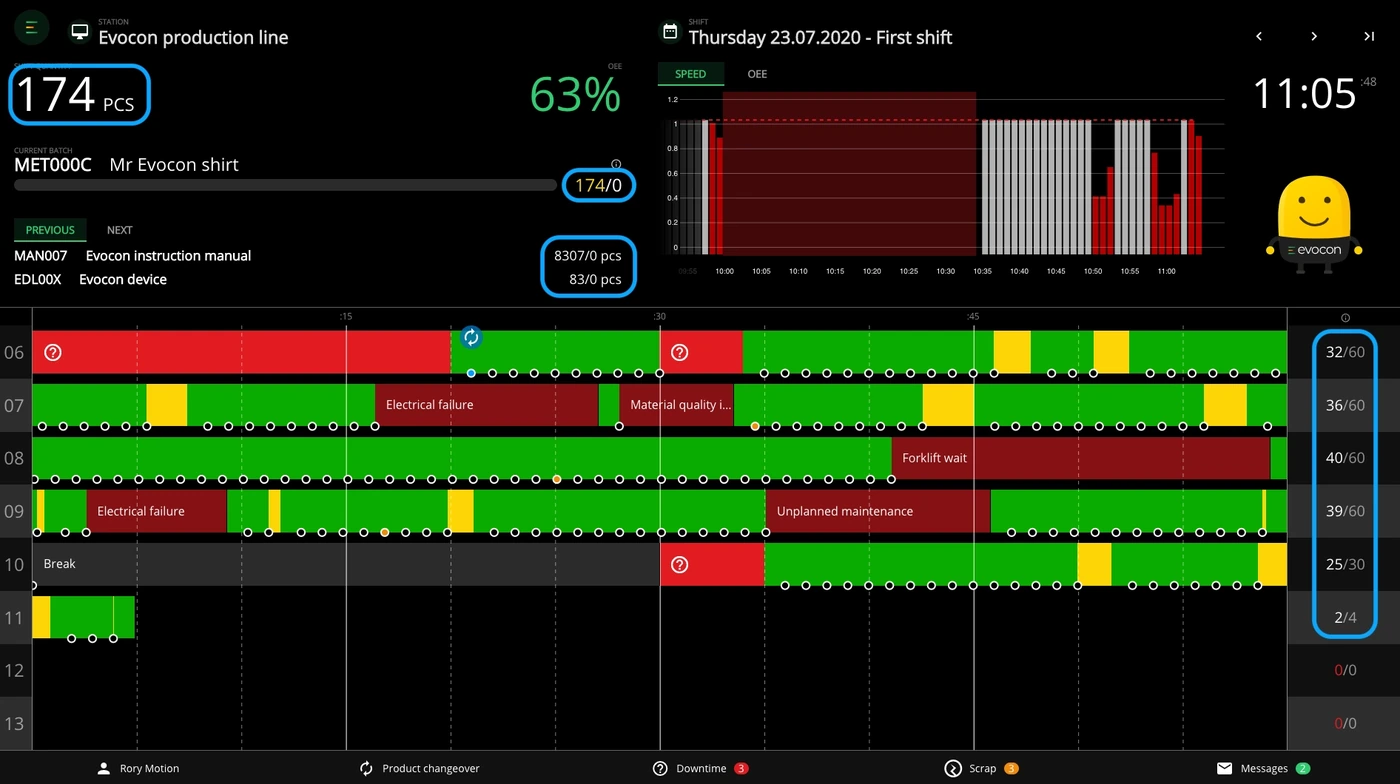Click the Evocon production line station name
The image size is (1400, 784).
[193, 38]
